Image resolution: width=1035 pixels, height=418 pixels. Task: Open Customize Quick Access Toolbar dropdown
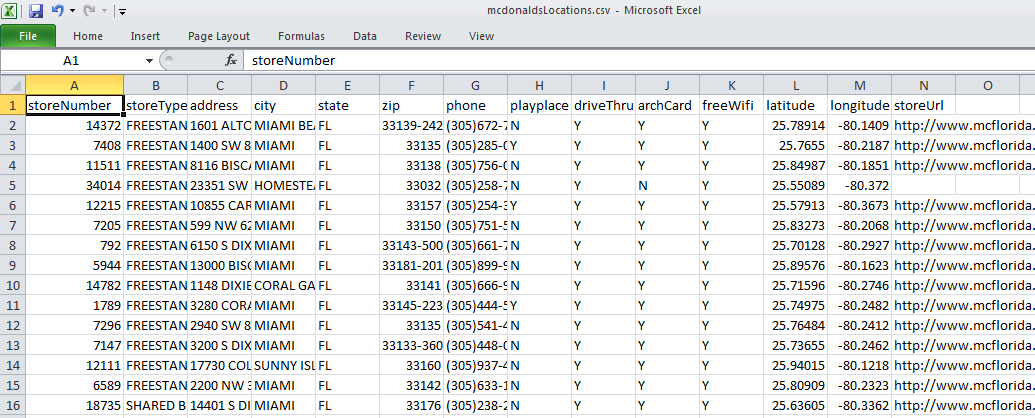pyautogui.click(x=123, y=11)
